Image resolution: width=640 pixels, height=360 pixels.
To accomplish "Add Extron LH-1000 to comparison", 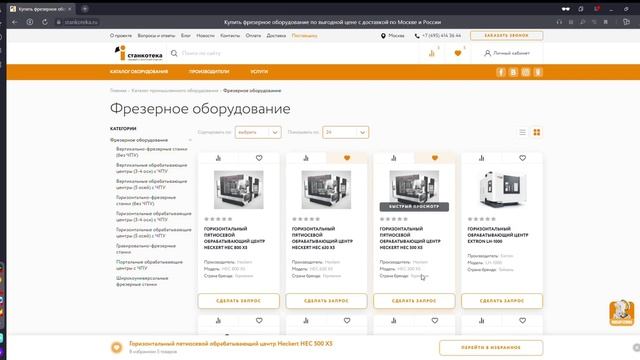I will tap(482, 158).
